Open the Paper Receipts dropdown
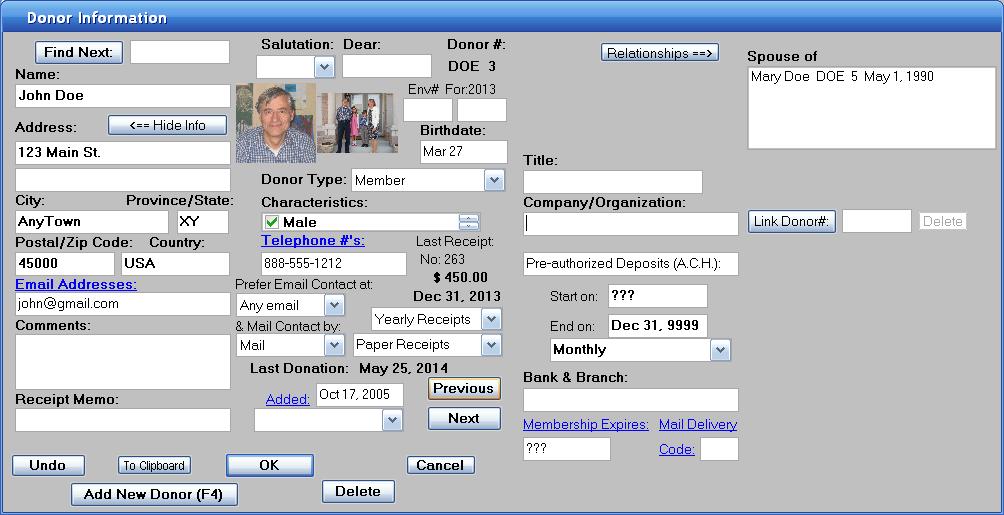Viewport: 1004px width, 515px height. 490,344
